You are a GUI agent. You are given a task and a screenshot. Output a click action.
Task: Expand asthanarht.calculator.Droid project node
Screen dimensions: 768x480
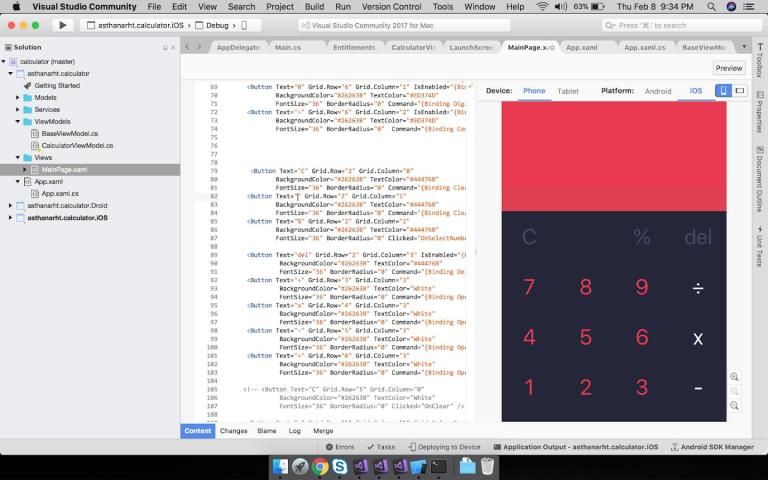10,205
